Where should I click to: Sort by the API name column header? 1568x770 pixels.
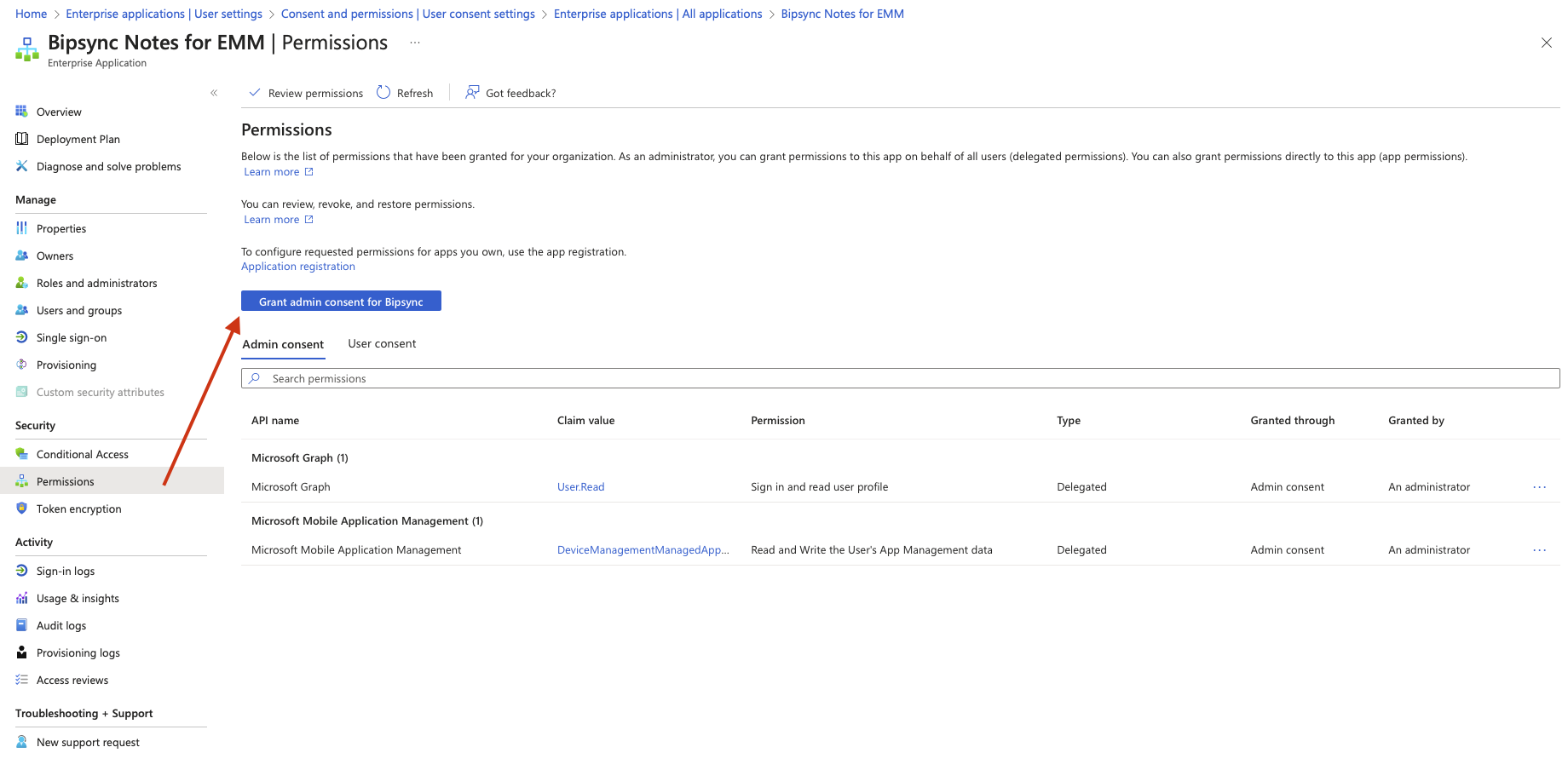(x=275, y=421)
